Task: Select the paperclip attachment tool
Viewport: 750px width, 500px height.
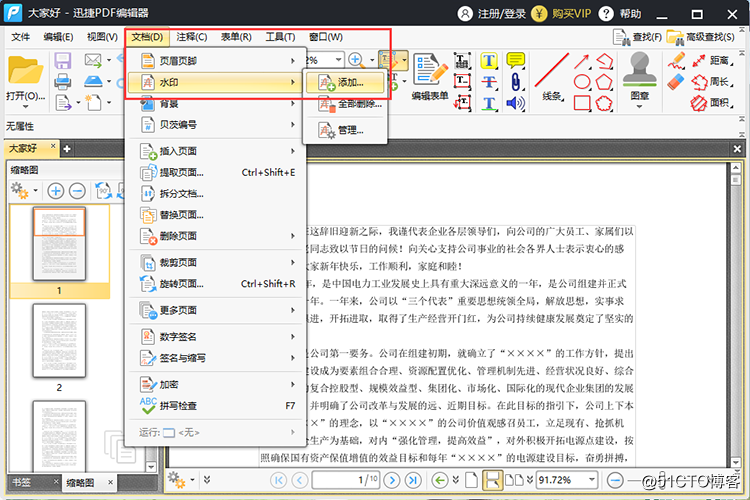Action: tap(515, 81)
